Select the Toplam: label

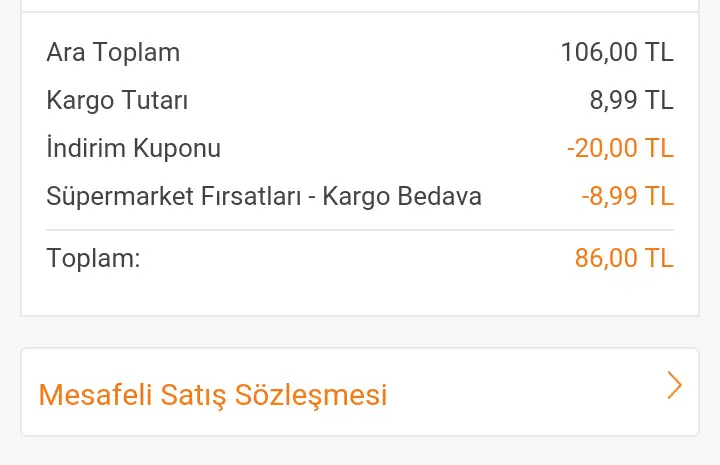93,258
